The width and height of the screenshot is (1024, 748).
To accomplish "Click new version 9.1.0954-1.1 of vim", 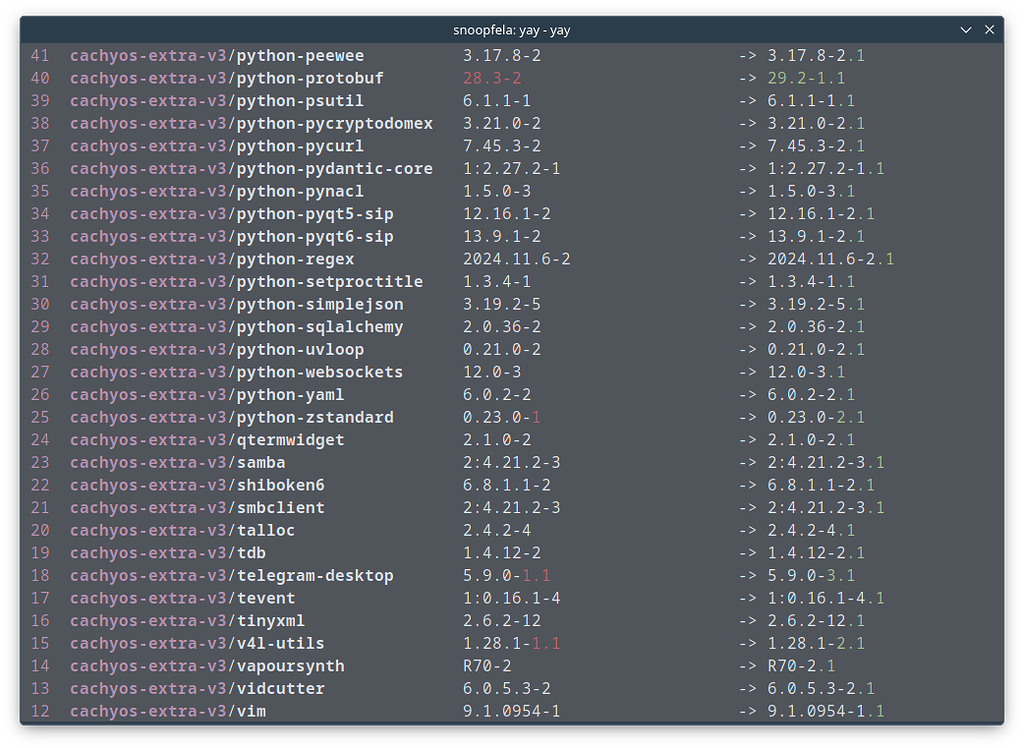I will pos(825,711).
